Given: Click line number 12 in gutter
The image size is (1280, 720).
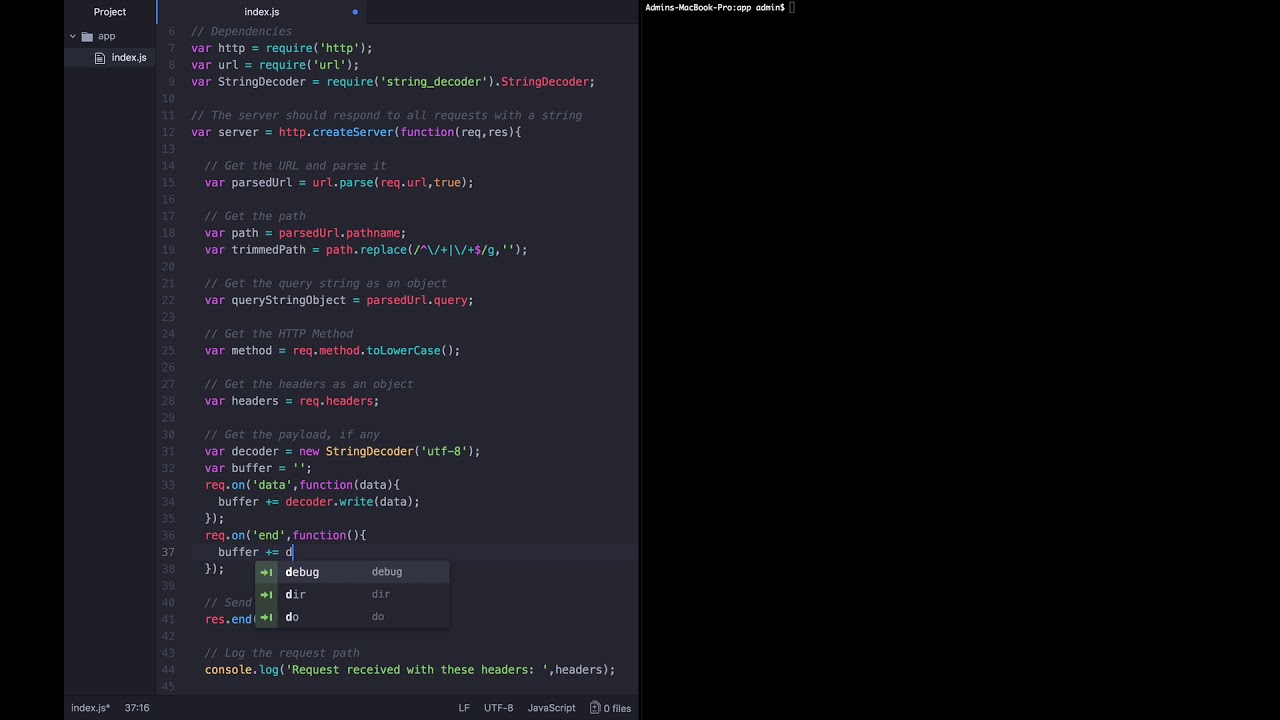Looking at the screenshot, I should (x=169, y=132).
